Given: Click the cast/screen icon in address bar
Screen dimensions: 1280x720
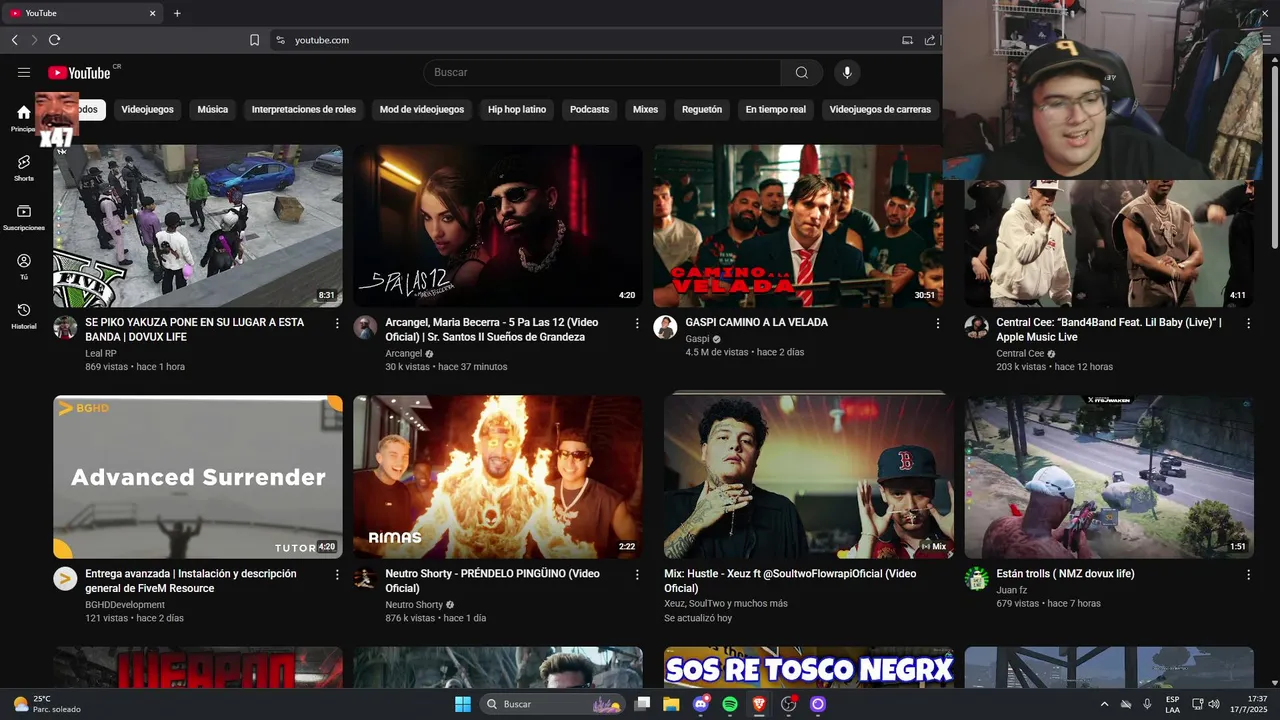Looking at the screenshot, I should pos(907,40).
